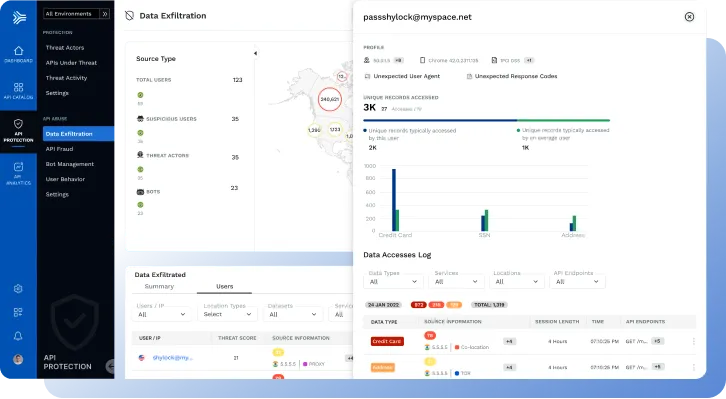Select Data Exfiltration menu item
The image size is (726, 399).
click(78, 134)
